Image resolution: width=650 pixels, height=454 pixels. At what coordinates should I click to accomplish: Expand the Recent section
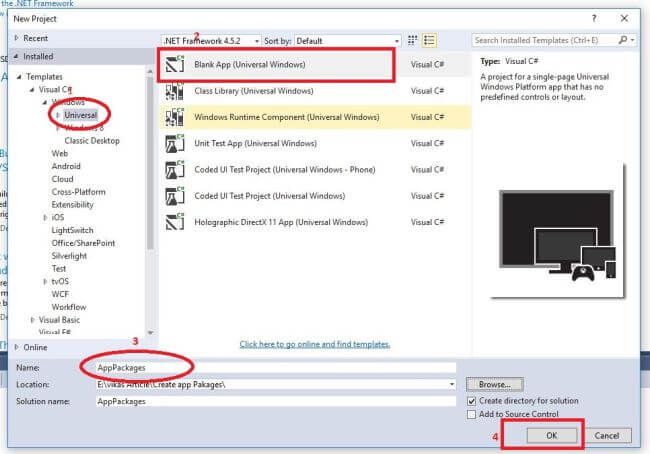click(x=17, y=38)
